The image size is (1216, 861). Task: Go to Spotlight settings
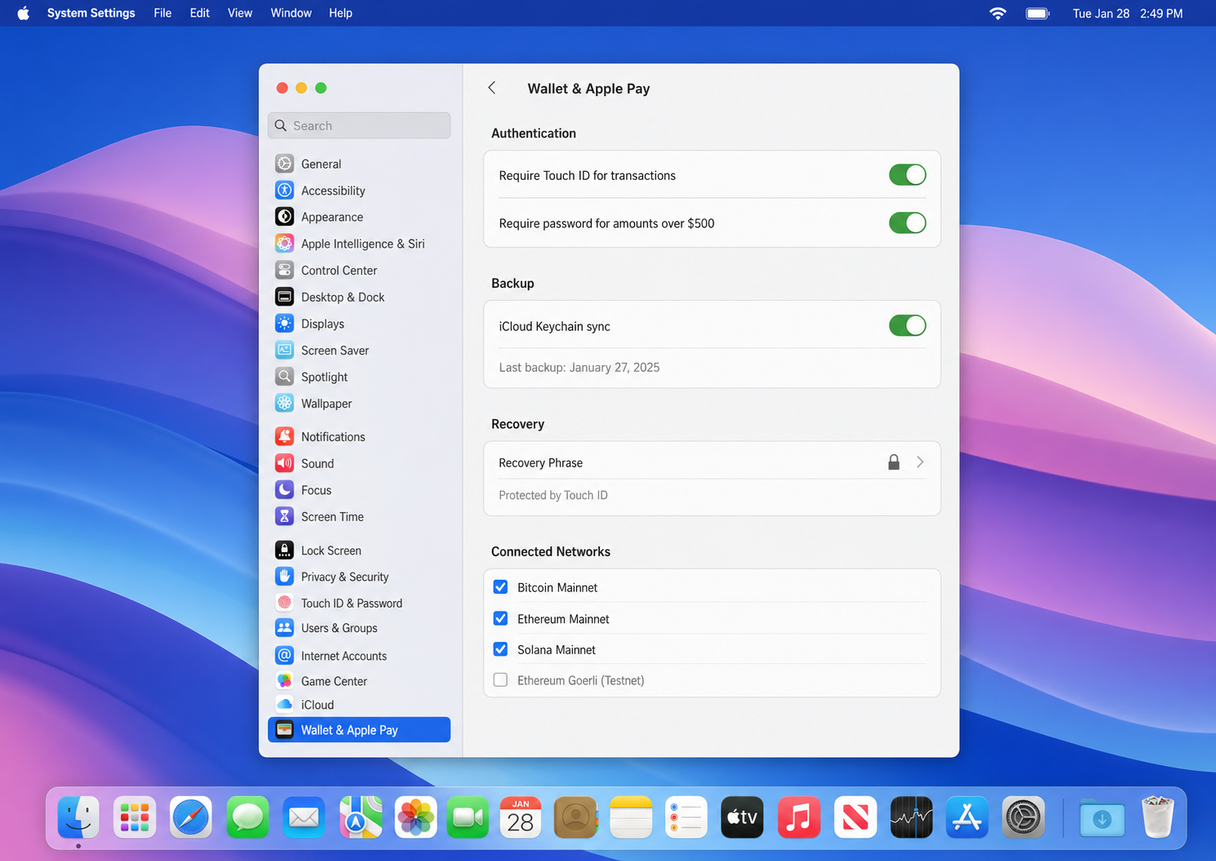tap(359, 377)
